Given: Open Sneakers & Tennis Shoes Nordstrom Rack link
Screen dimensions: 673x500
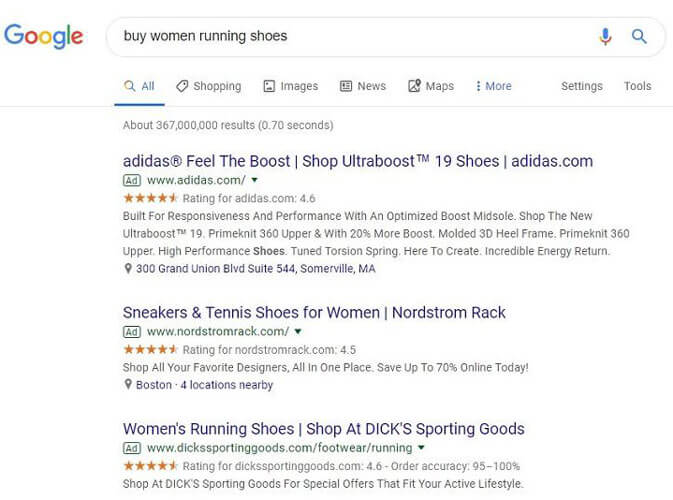Looking at the screenshot, I should (x=314, y=312).
